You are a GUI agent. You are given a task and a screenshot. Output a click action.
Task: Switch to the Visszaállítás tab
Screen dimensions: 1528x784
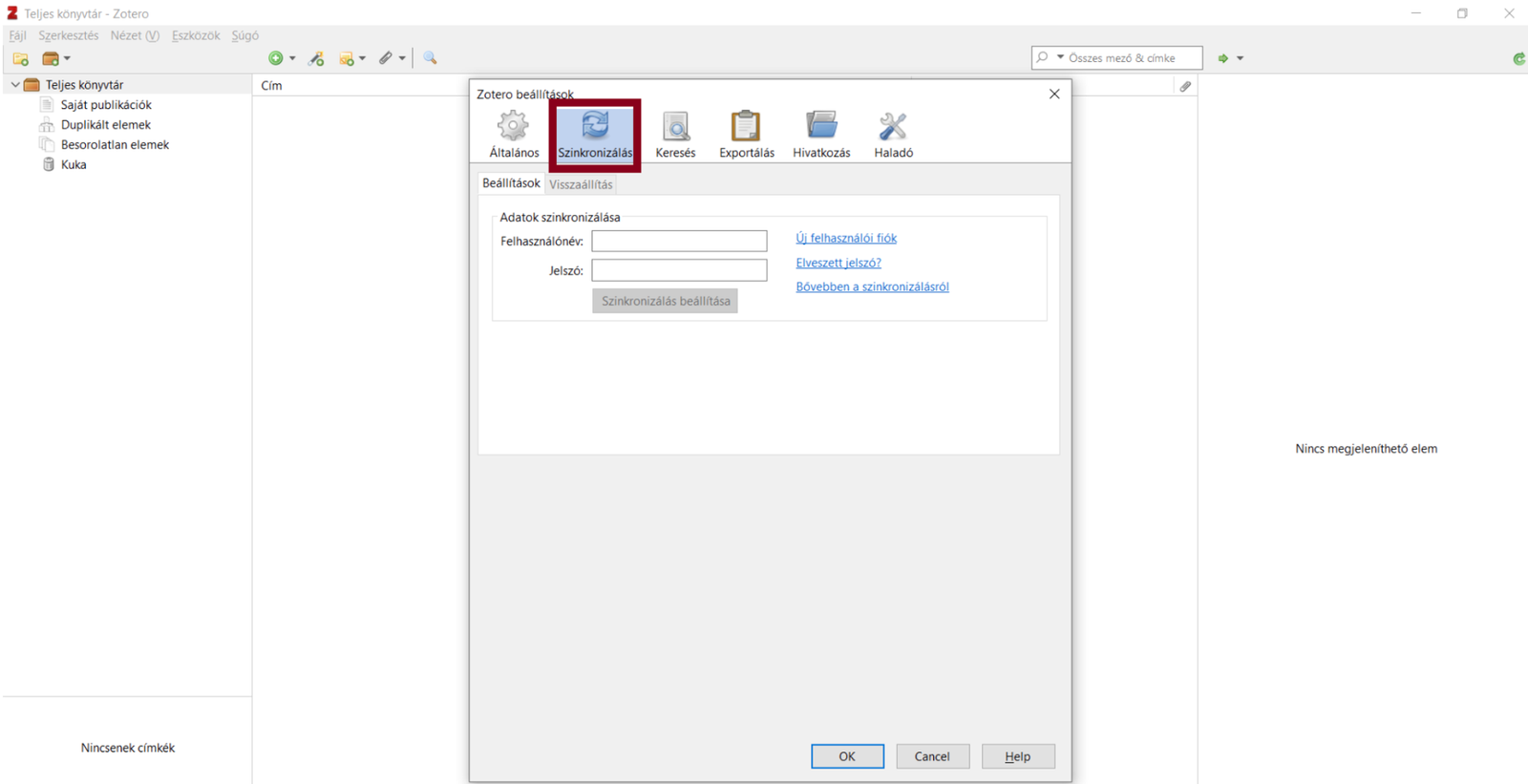click(x=581, y=184)
